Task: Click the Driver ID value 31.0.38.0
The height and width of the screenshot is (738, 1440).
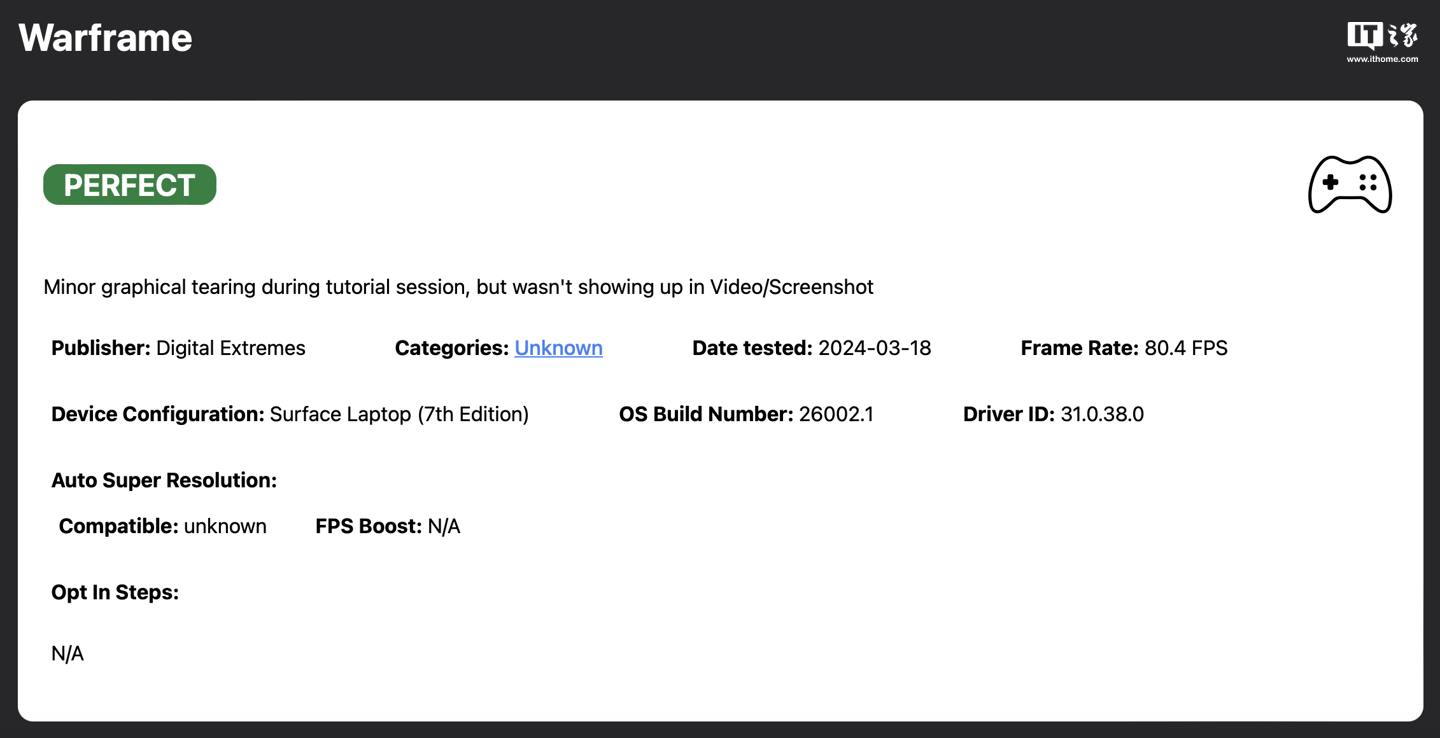Action: [x=1102, y=414]
